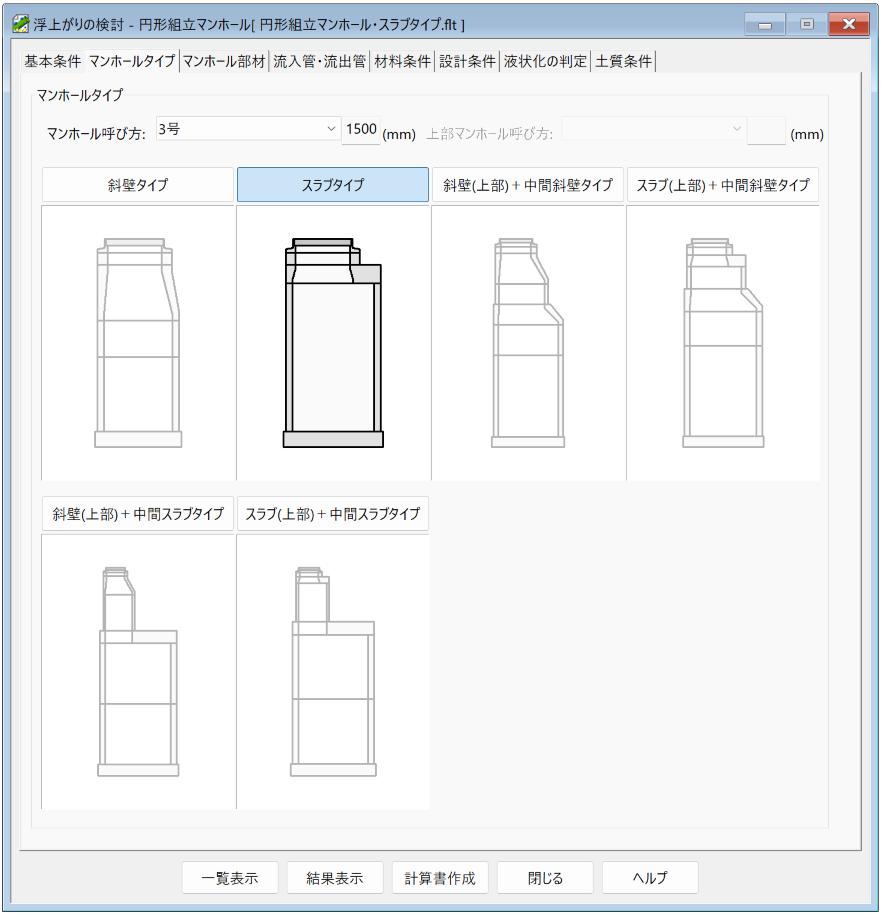Open help with the ヘルプ button

tap(650, 877)
